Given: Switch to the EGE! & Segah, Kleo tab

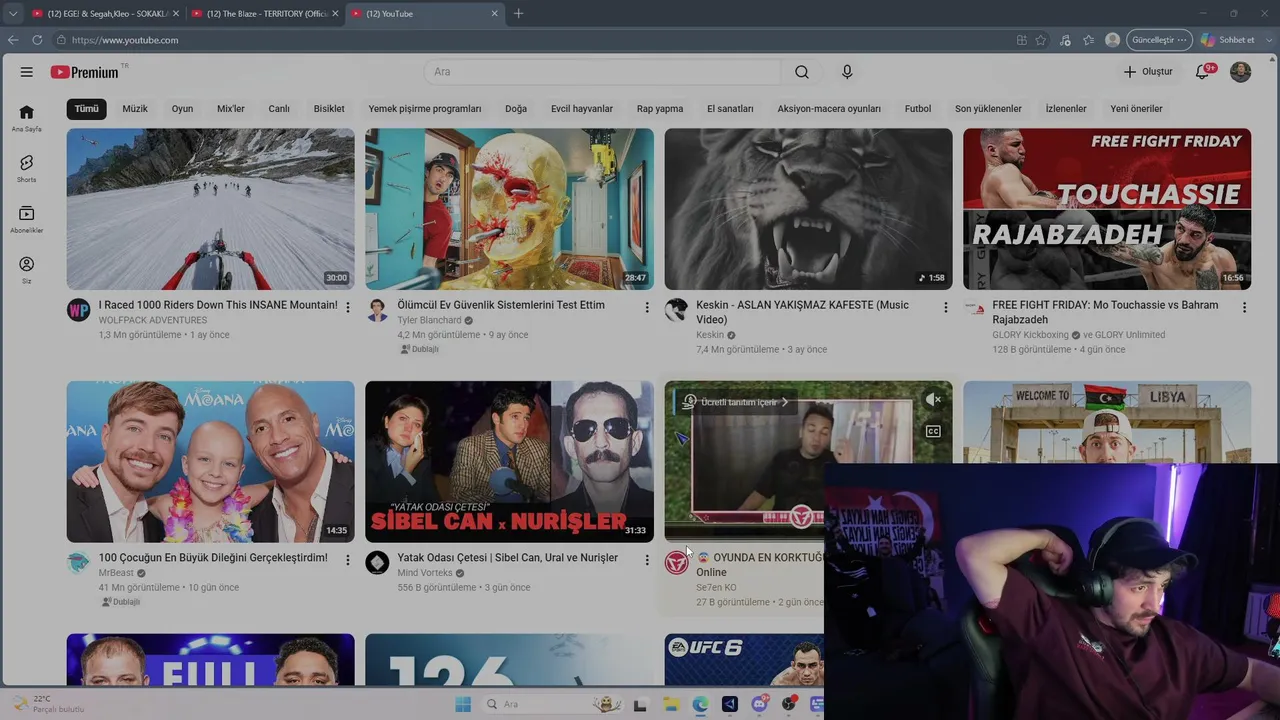Looking at the screenshot, I should pyautogui.click(x=106, y=14).
